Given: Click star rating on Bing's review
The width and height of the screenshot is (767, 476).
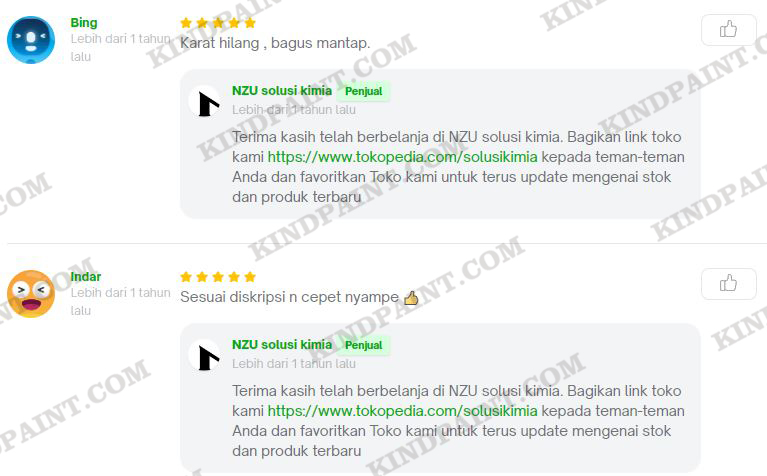Looking at the screenshot, I should 218,23.
